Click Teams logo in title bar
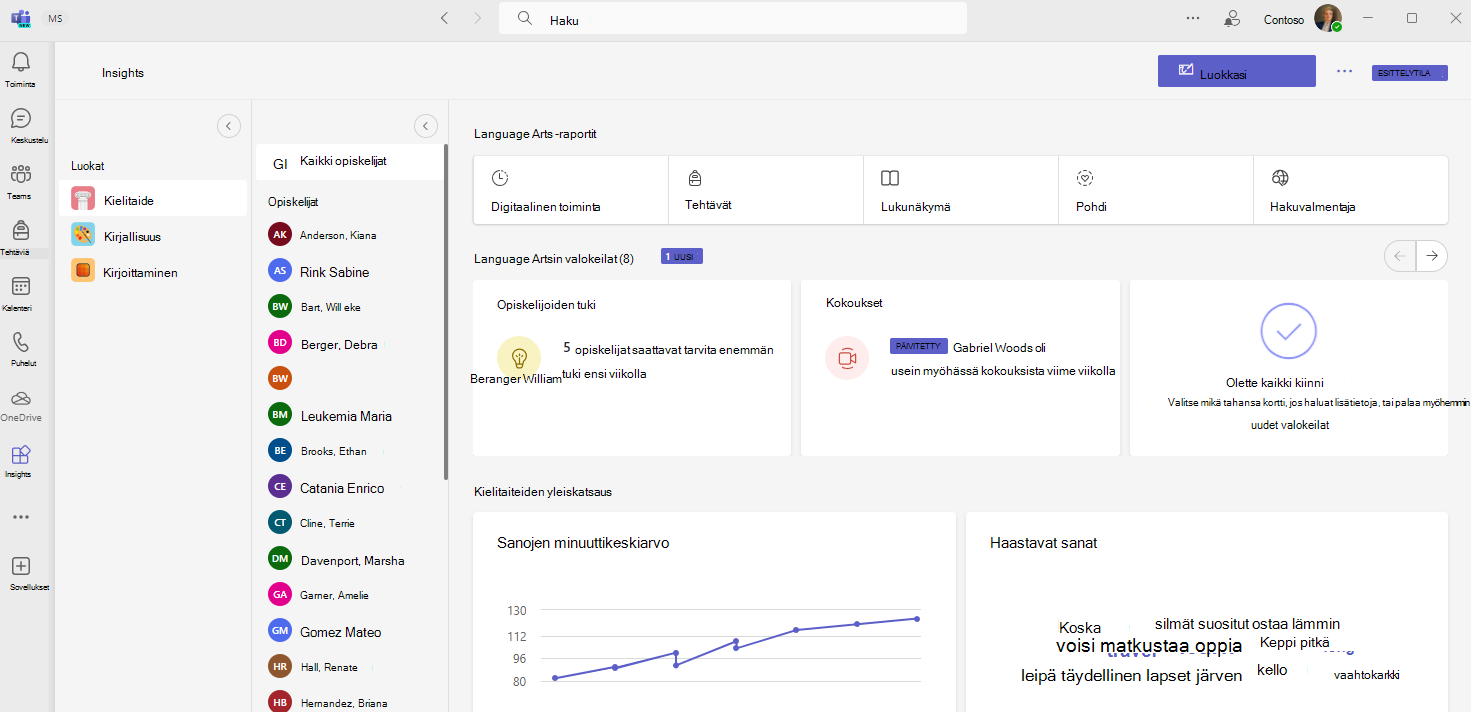 click(x=20, y=18)
